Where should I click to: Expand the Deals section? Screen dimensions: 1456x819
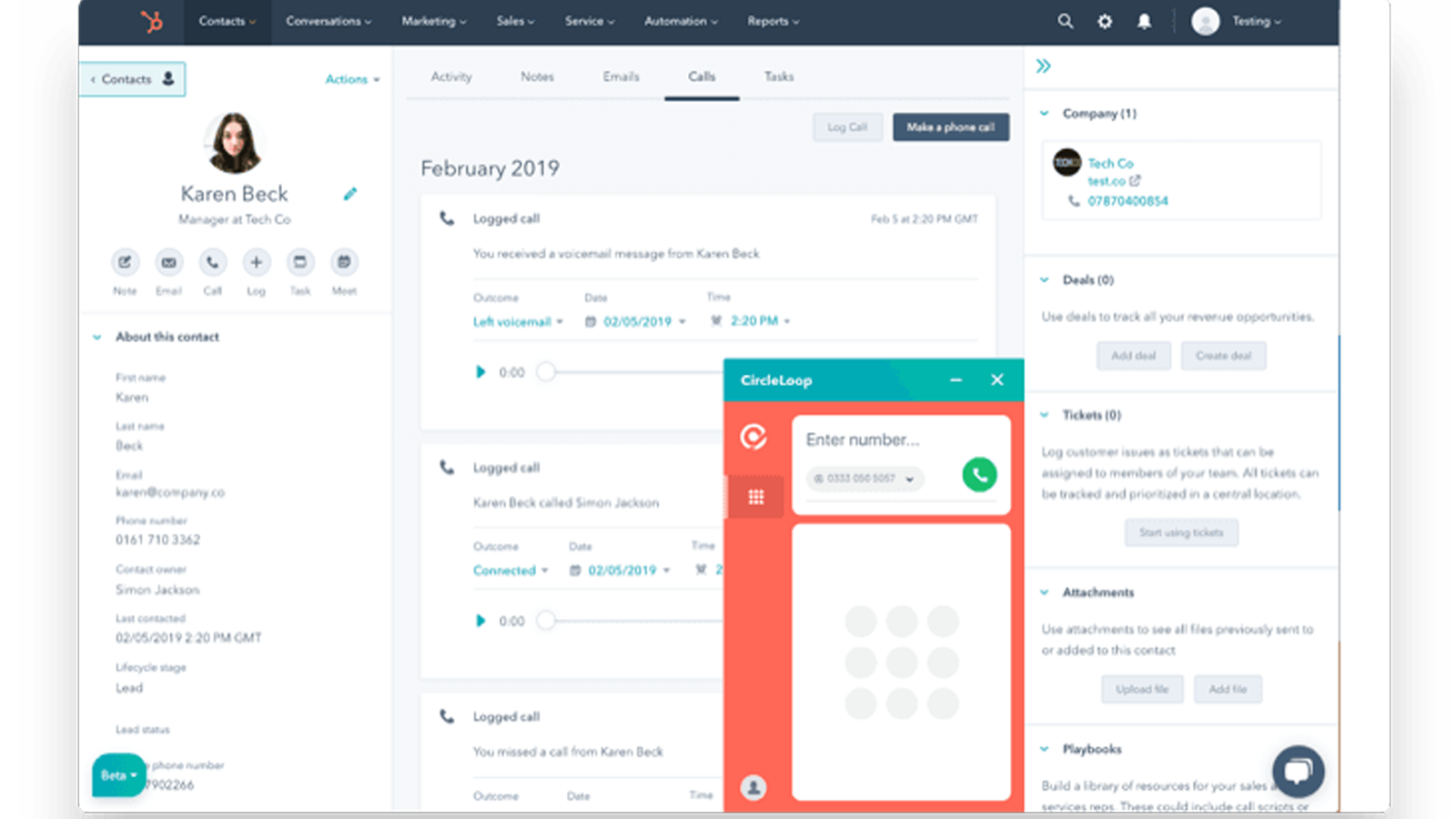pos(1043,279)
